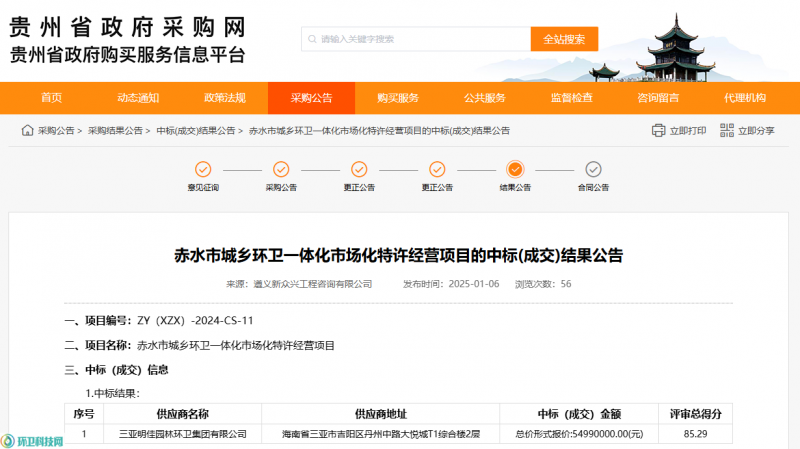Click the 环卫科技网 logo at bottom left

pos(33,440)
